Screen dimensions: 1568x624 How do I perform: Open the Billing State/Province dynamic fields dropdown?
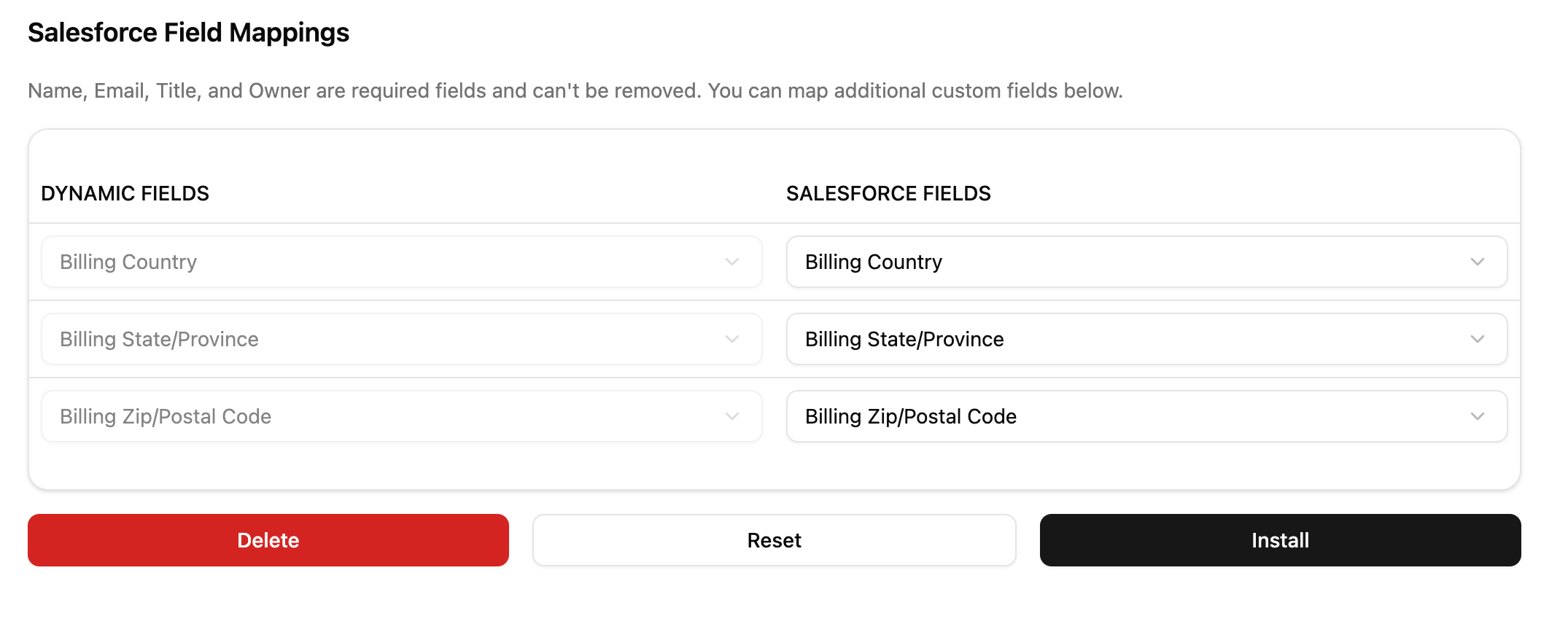401,339
